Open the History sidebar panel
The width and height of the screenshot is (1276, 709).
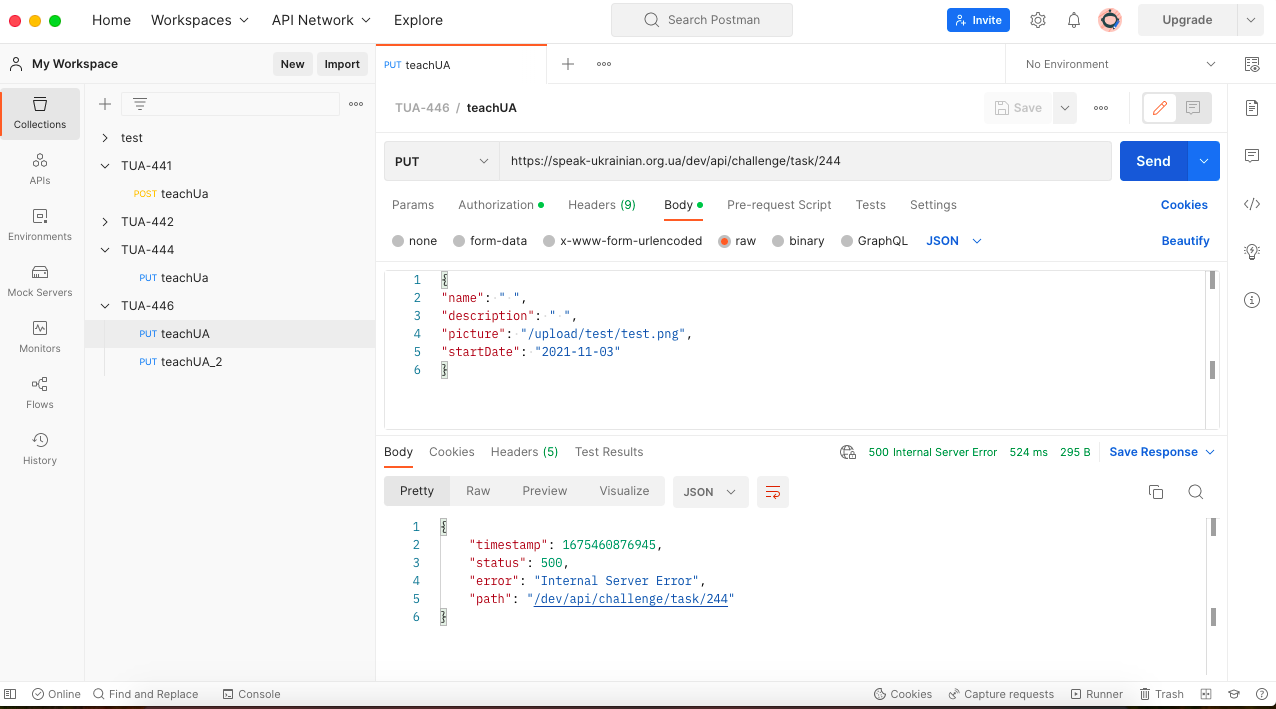coord(40,449)
